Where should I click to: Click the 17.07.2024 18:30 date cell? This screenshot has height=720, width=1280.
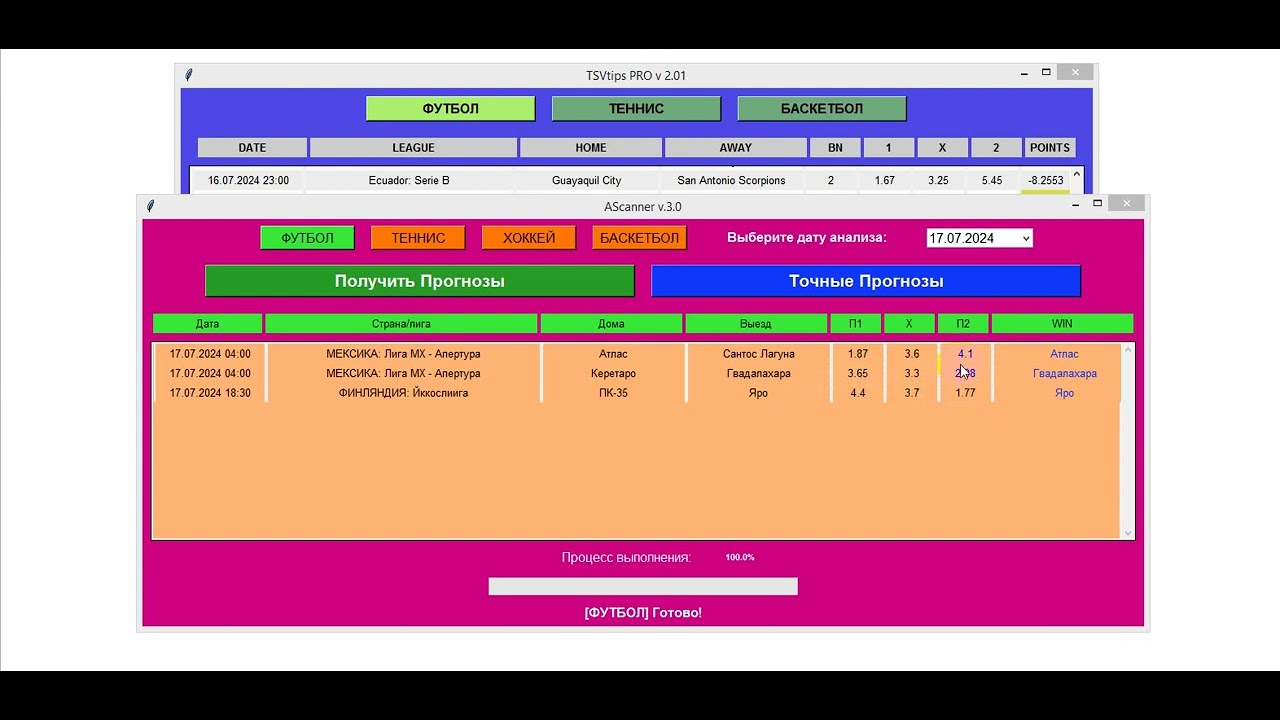click(210, 393)
